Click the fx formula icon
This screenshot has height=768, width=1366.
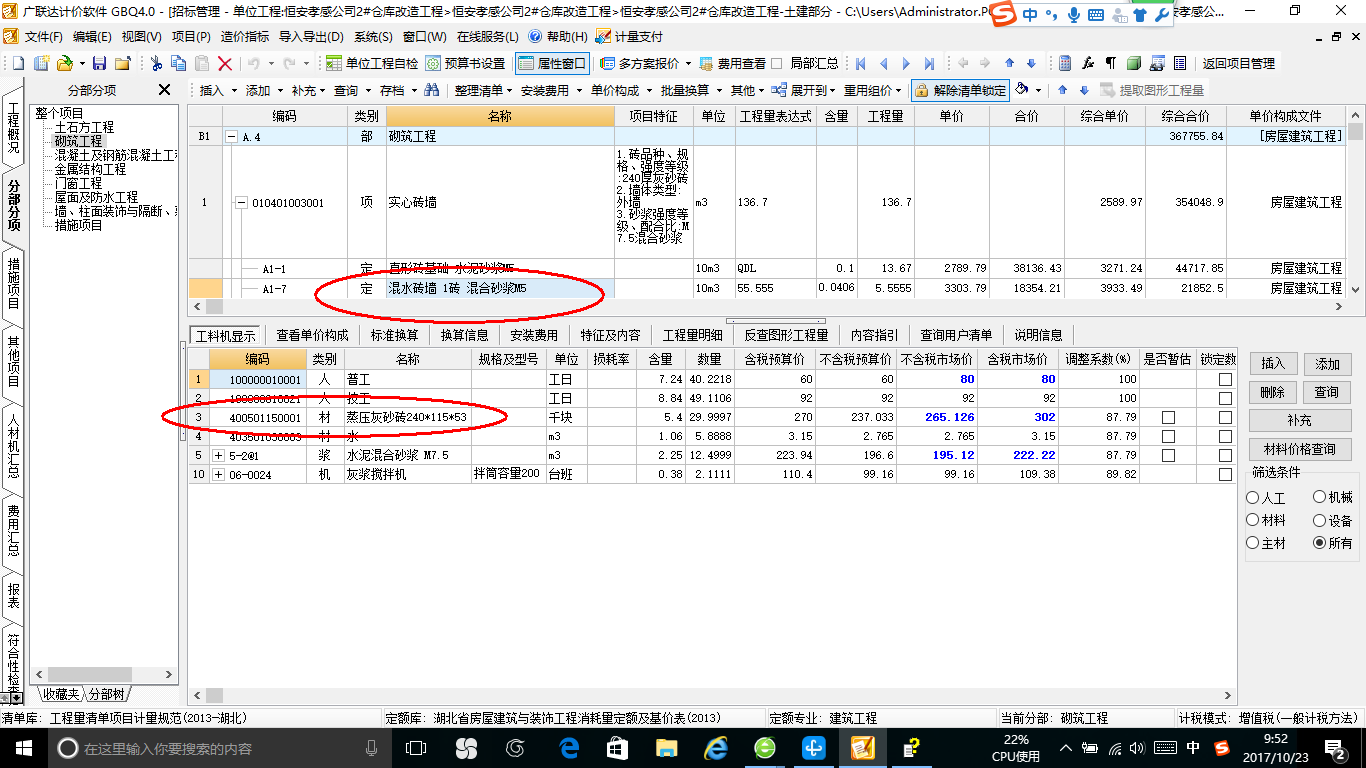(x=1088, y=63)
